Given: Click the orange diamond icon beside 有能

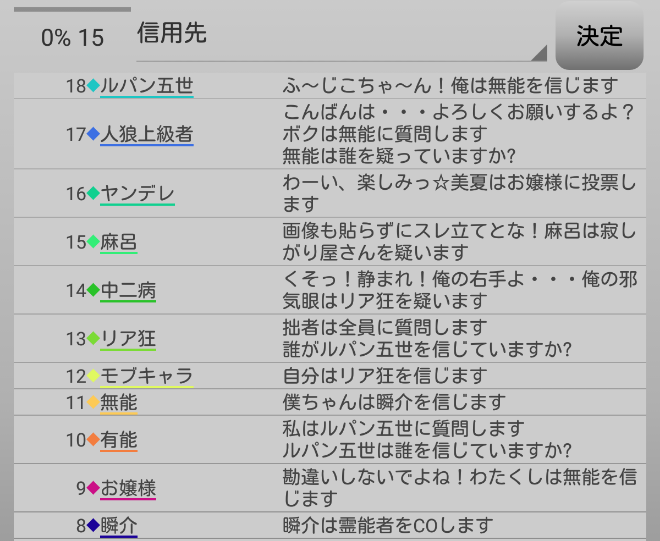Looking at the screenshot, I should click(x=93, y=439).
